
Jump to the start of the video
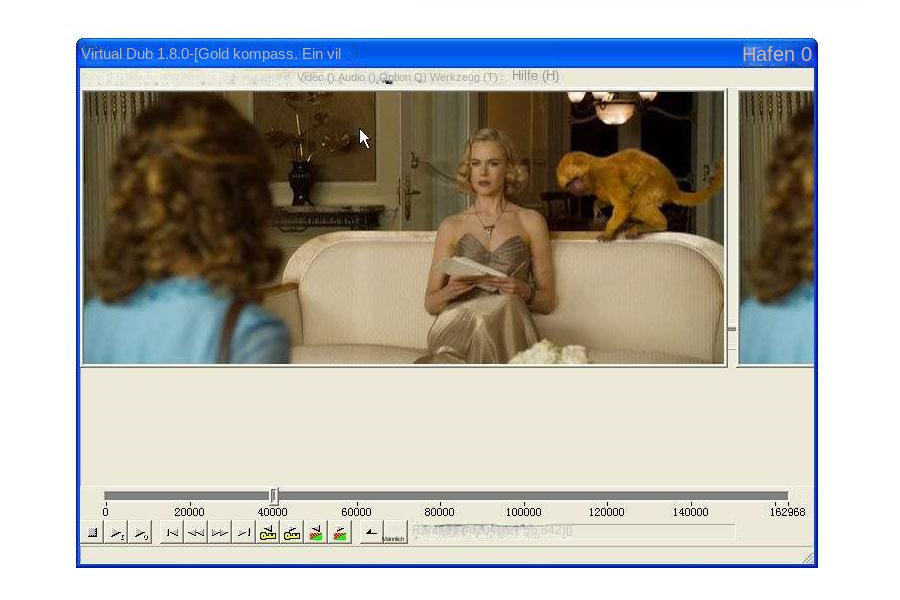click(x=172, y=533)
